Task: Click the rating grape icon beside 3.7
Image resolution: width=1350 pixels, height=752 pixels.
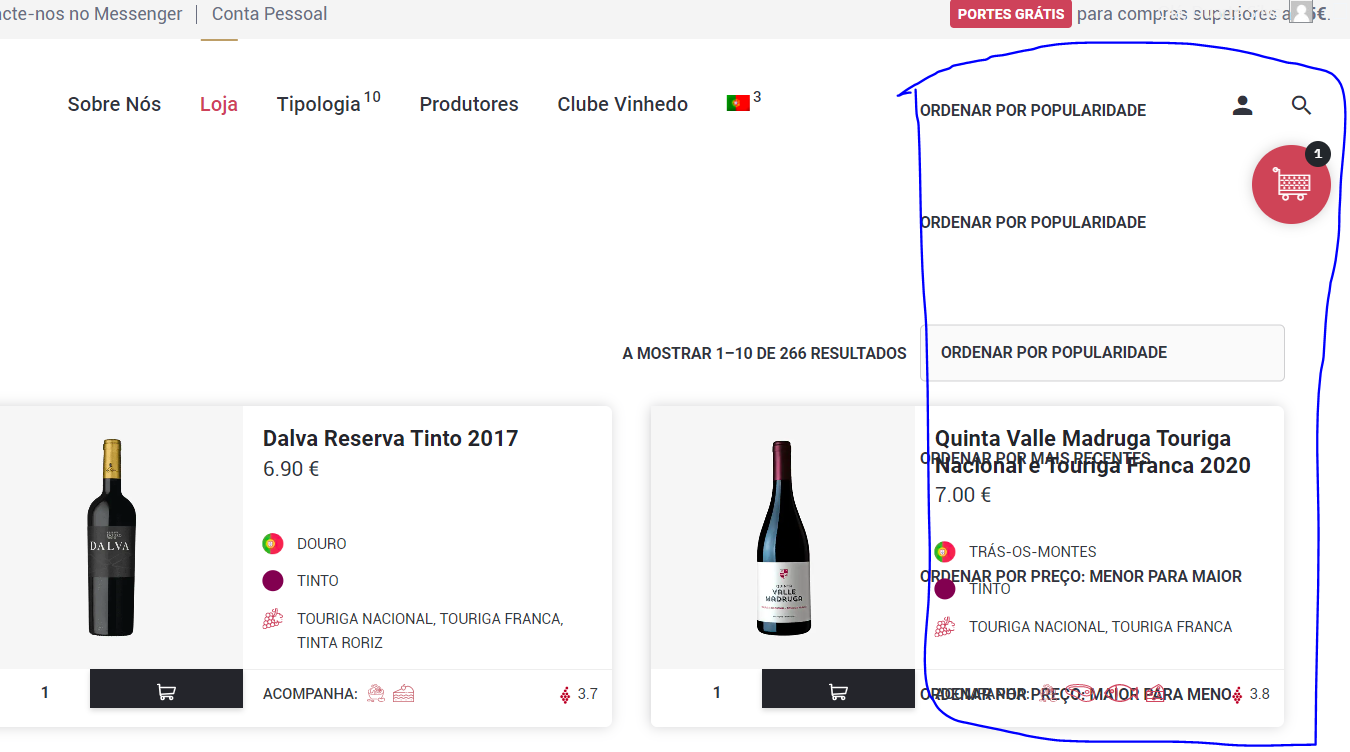Action: pos(565,694)
